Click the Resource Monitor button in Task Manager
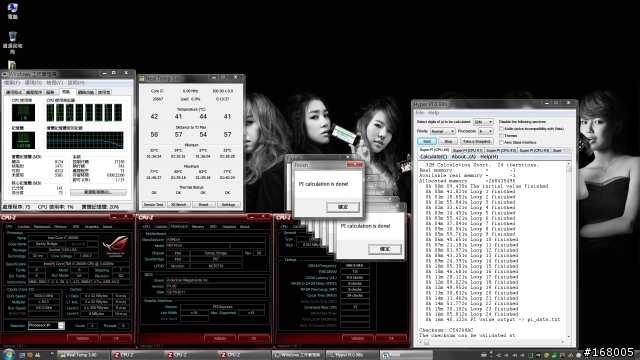 (98, 192)
